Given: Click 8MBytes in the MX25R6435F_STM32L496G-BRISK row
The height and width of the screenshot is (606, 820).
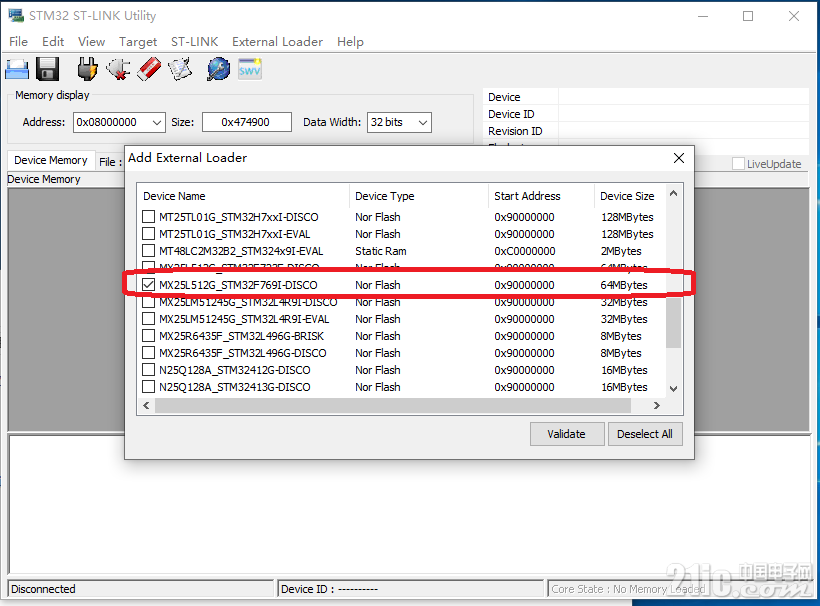Looking at the screenshot, I should 621,336.
